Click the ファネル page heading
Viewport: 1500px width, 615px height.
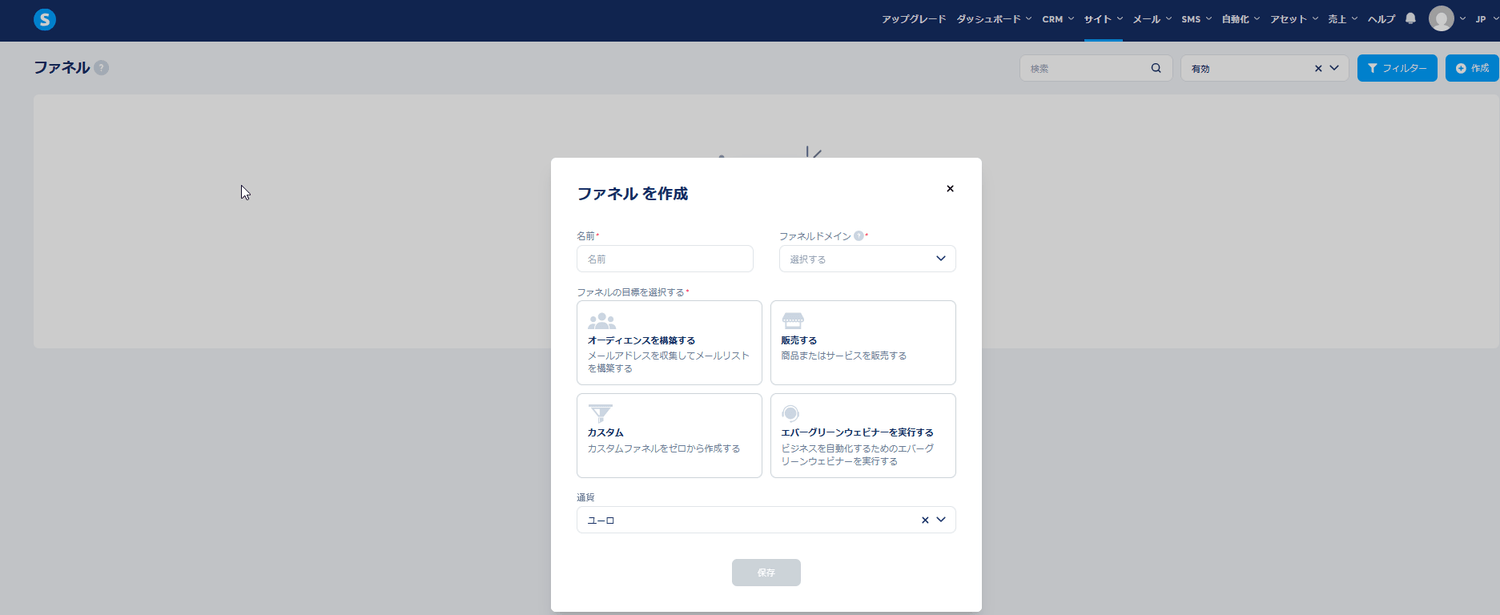tap(61, 67)
